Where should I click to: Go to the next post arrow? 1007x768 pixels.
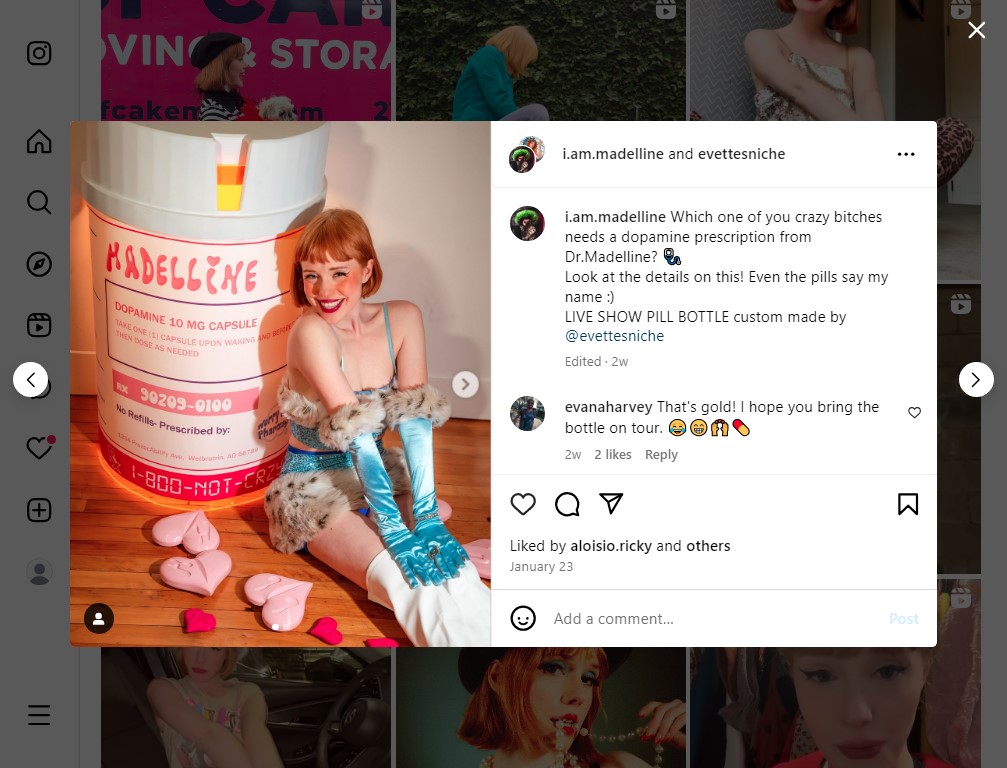click(x=976, y=380)
